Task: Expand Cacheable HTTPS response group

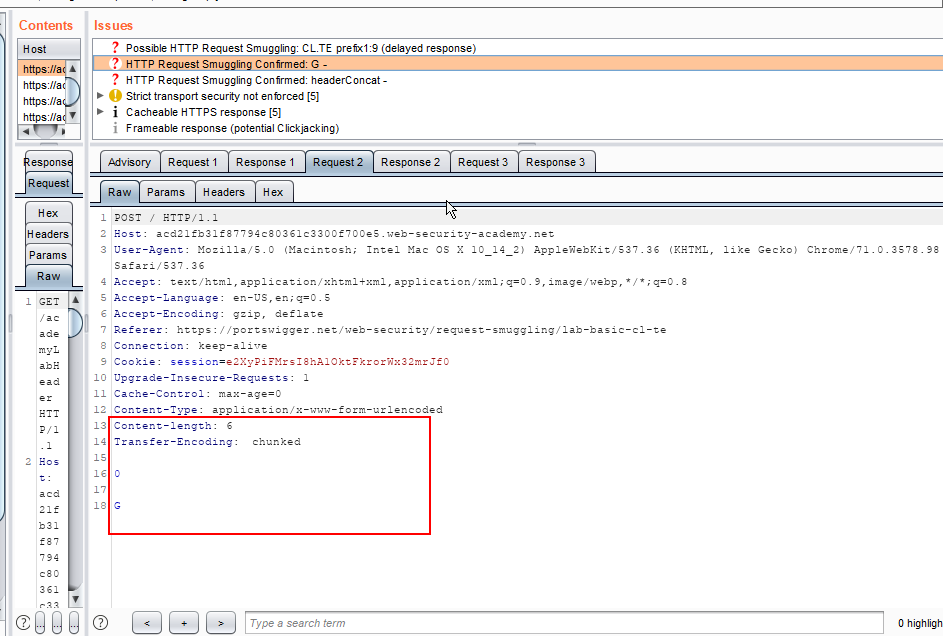Action: click(x=100, y=112)
